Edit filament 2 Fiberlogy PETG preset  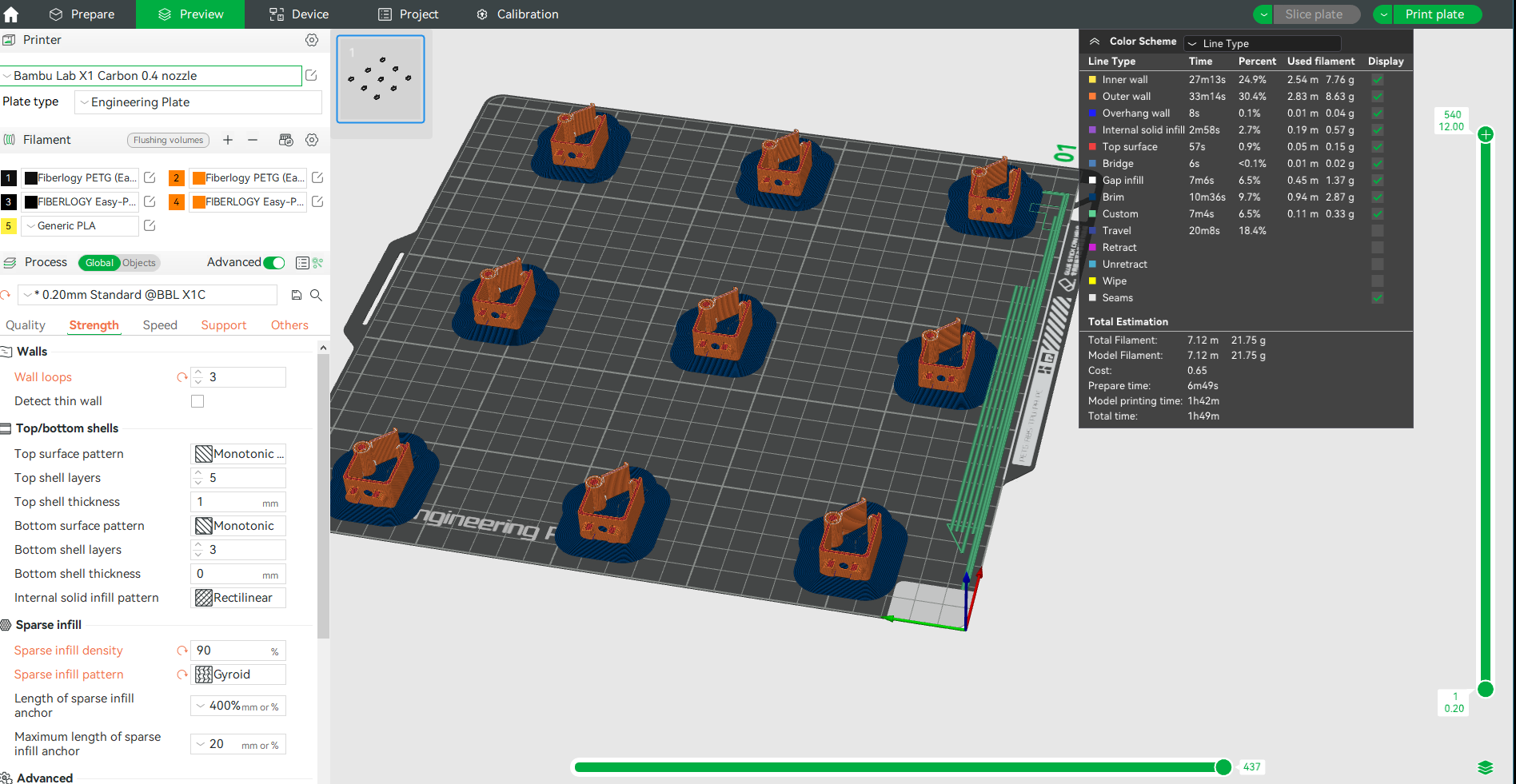(317, 177)
